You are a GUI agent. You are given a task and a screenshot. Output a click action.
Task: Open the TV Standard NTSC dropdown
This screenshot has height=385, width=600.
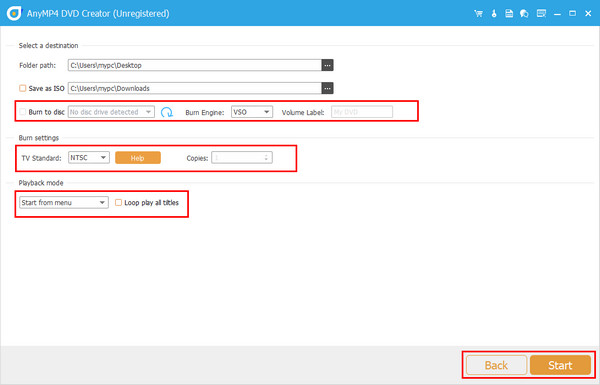pyautogui.click(x=89, y=158)
